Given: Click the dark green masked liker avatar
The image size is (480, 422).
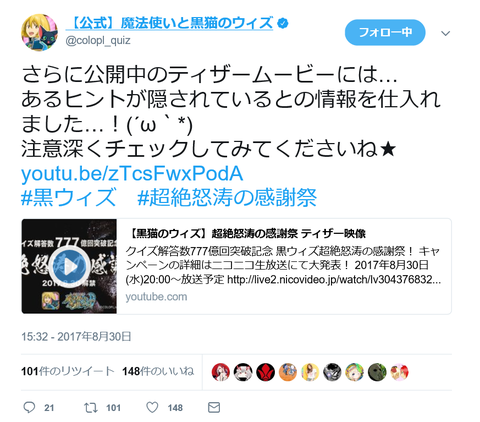Looking at the screenshot, I should 377,372.
